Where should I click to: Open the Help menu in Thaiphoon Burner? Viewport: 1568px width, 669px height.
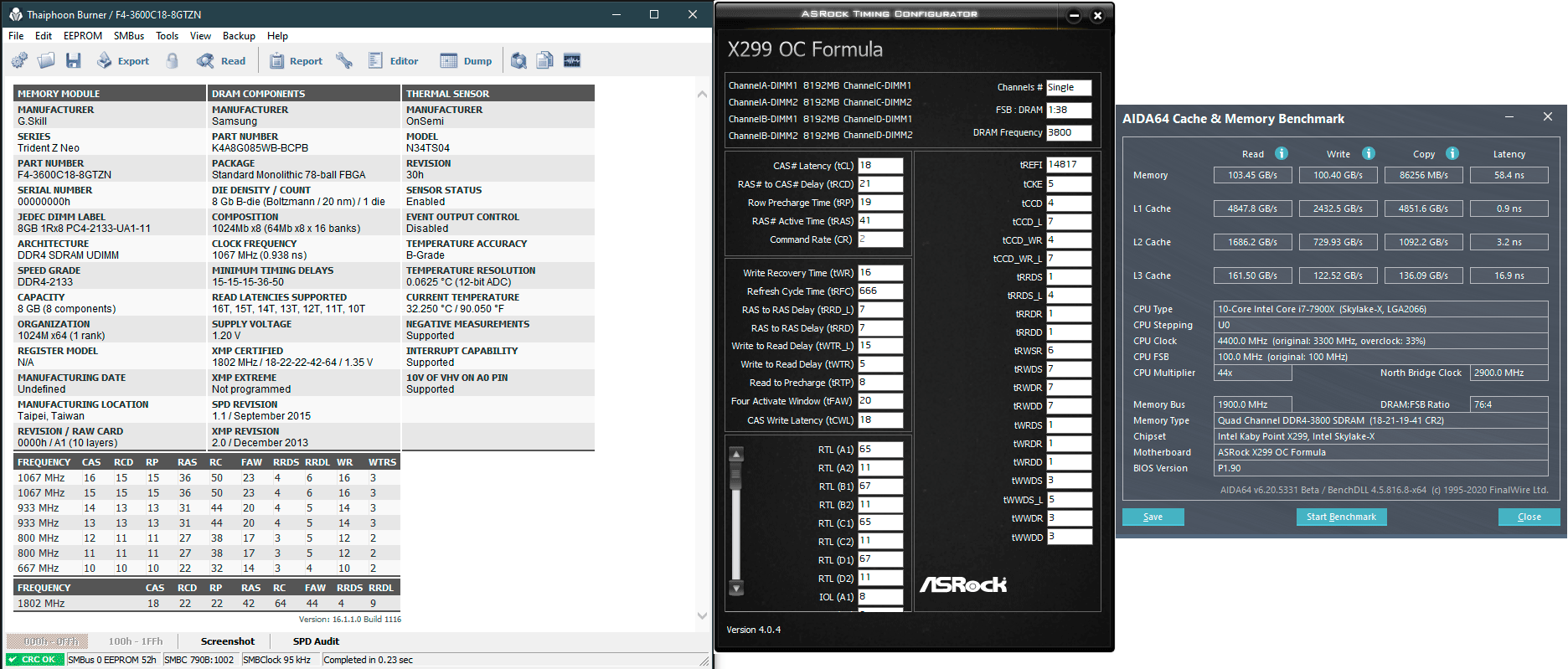tap(277, 36)
